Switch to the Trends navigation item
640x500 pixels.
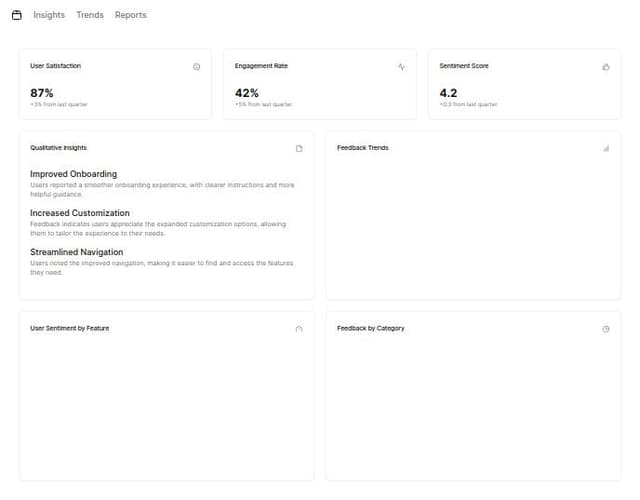click(x=90, y=15)
